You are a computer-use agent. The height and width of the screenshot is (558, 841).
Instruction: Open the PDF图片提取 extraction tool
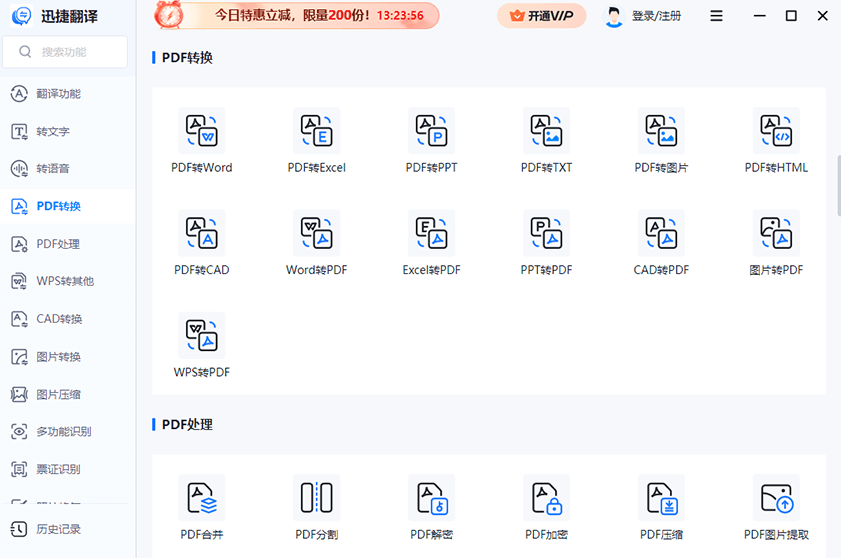(776, 508)
